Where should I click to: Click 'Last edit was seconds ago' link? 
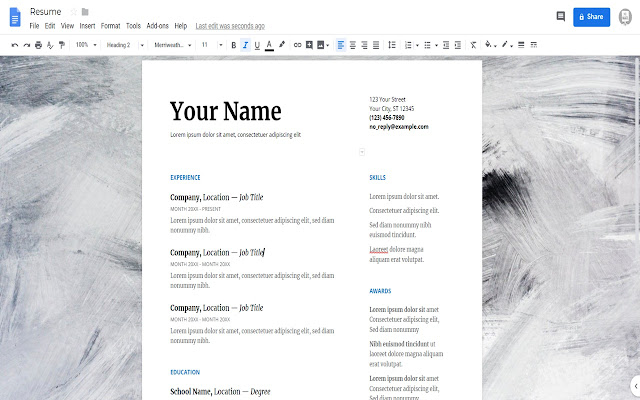(x=230, y=26)
